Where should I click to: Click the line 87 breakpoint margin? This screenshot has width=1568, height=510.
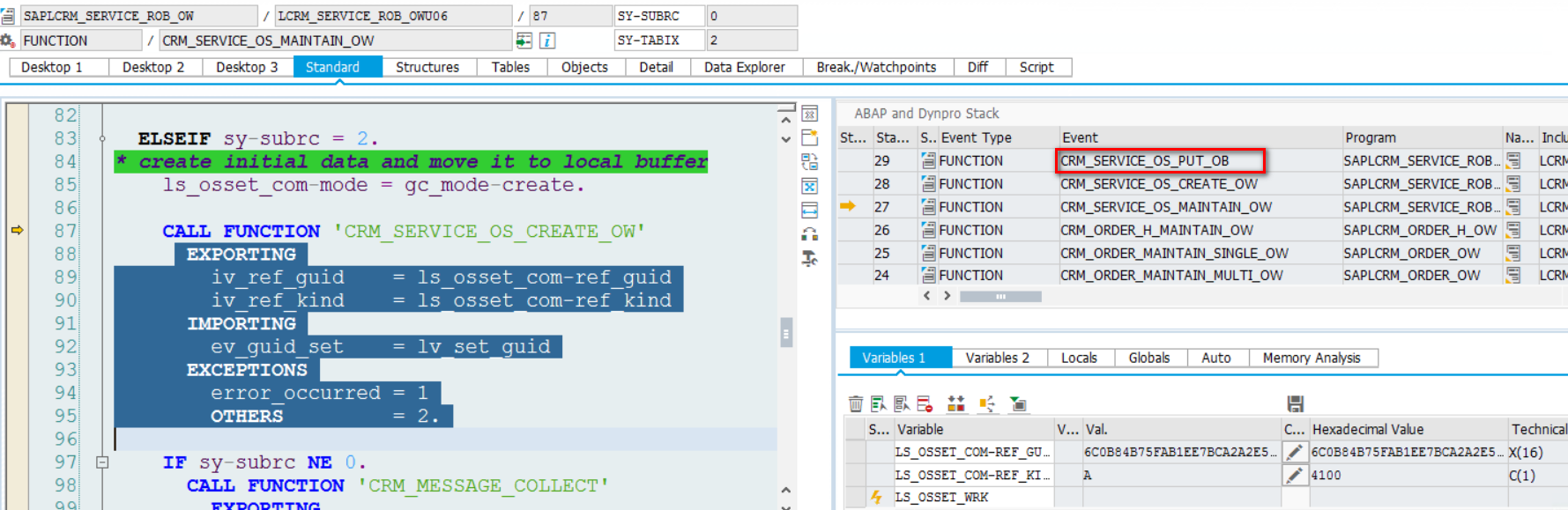pyautogui.click(x=17, y=230)
